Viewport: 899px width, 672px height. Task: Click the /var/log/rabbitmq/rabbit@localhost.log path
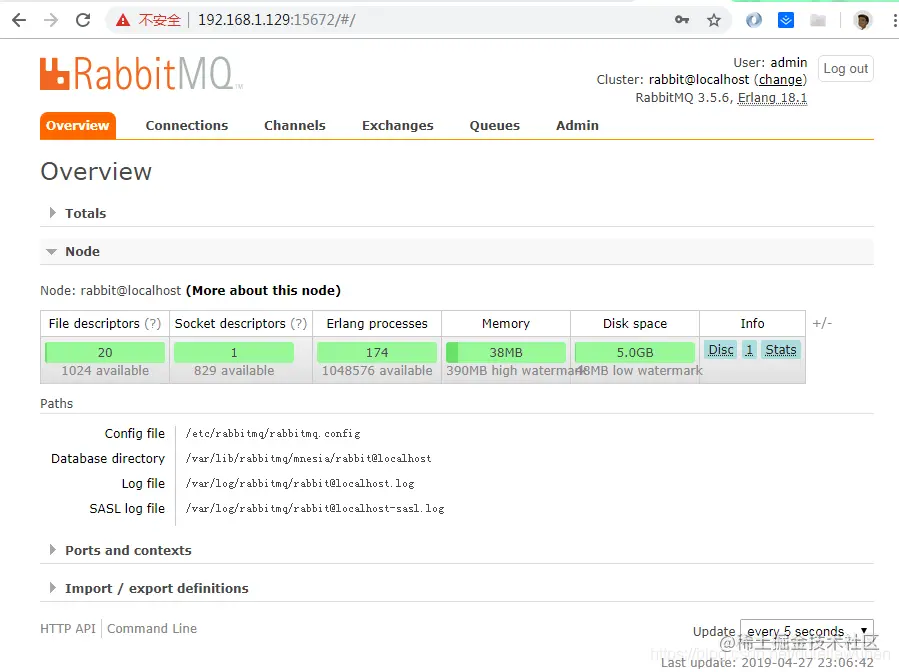tap(300, 484)
